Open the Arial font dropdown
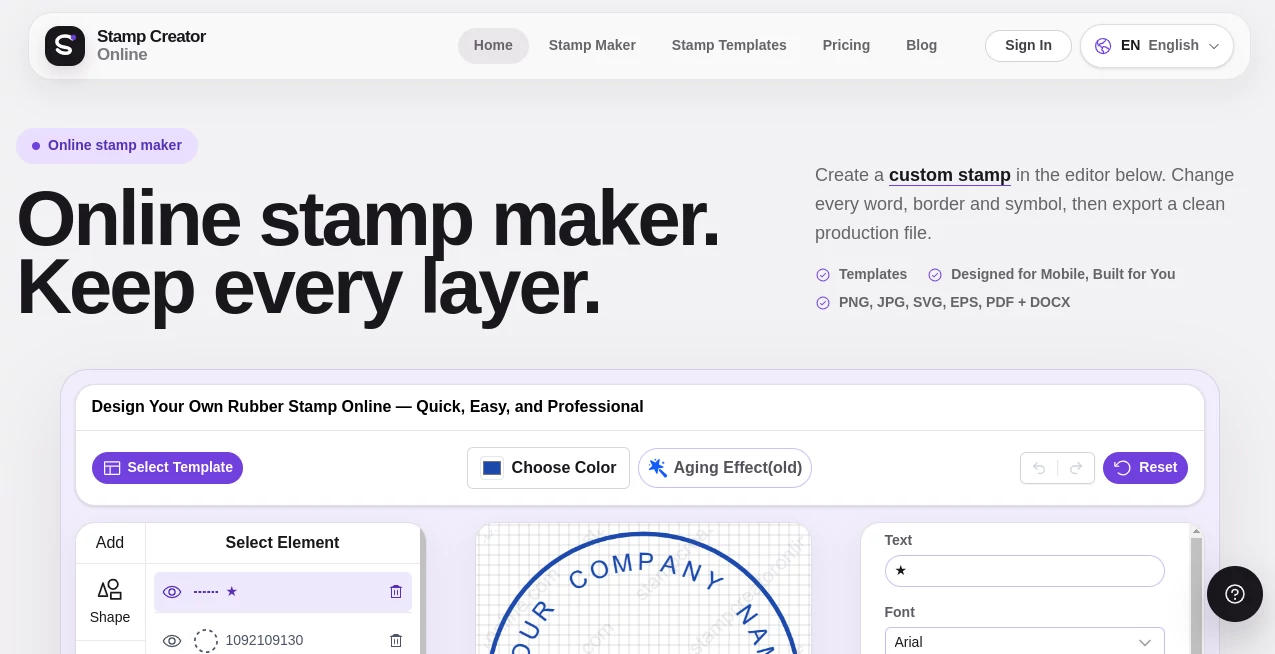1275x654 pixels. point(1025,641)
